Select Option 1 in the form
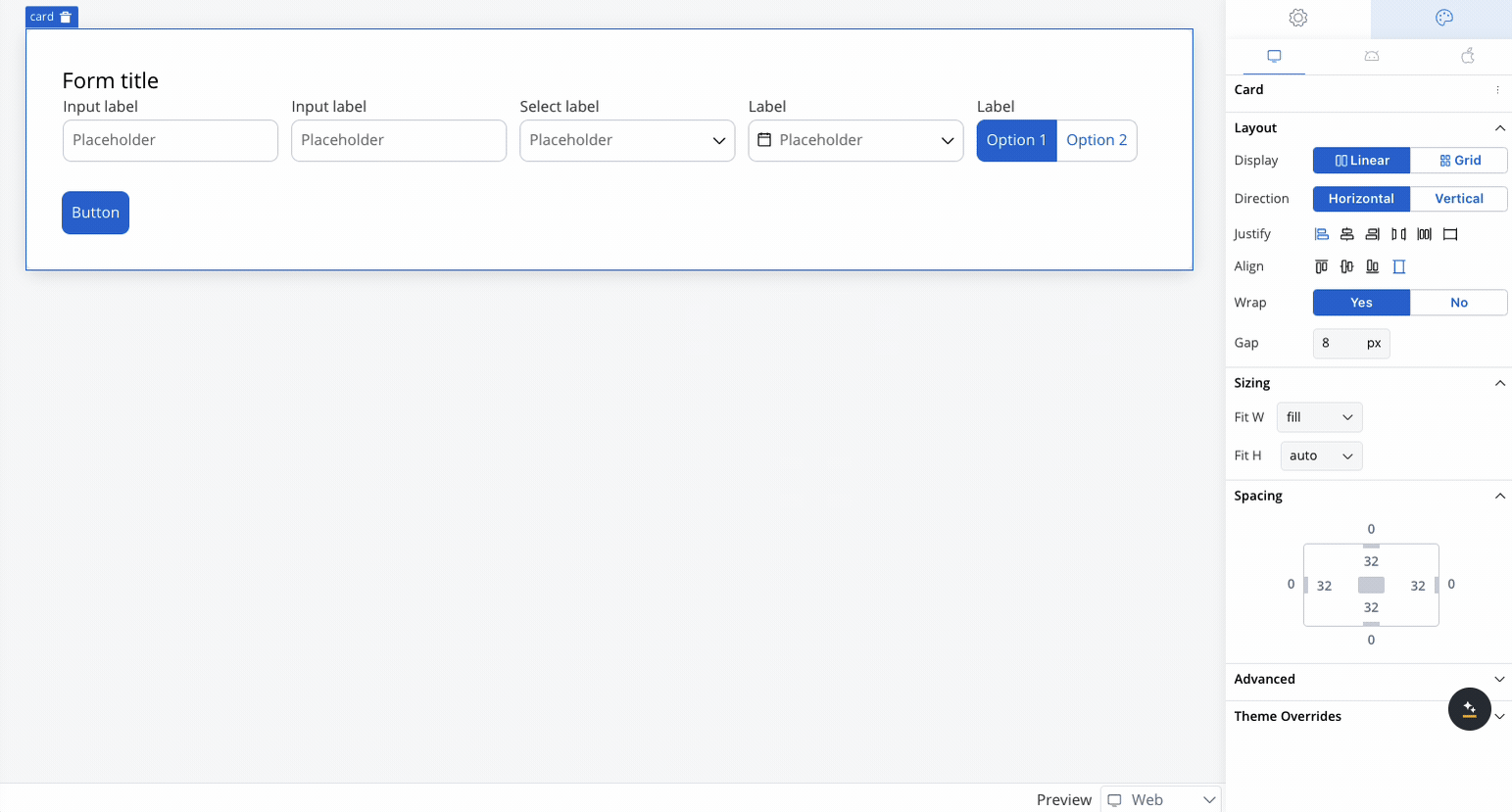This screenshot has height=812, width=1512. (1016, 140)
